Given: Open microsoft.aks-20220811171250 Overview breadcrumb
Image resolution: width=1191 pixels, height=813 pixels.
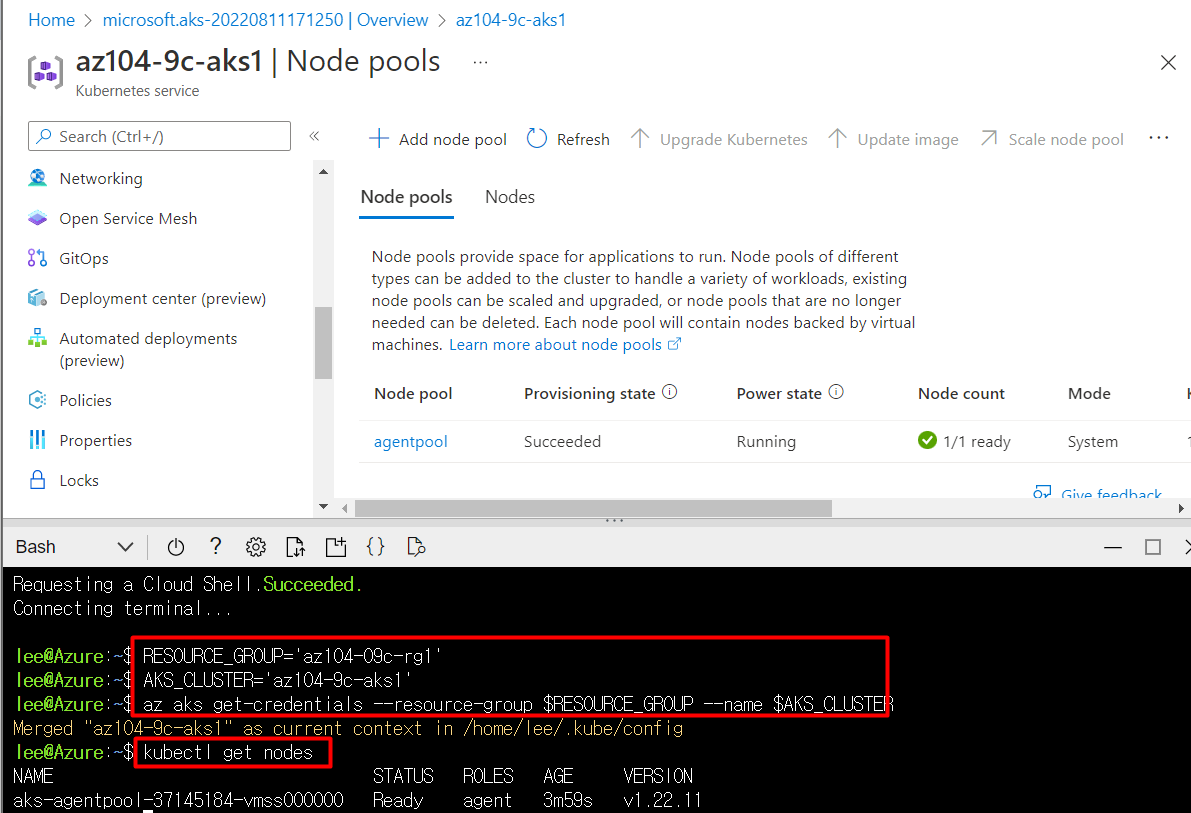Looking at the screenshot, I should point(265,20).
